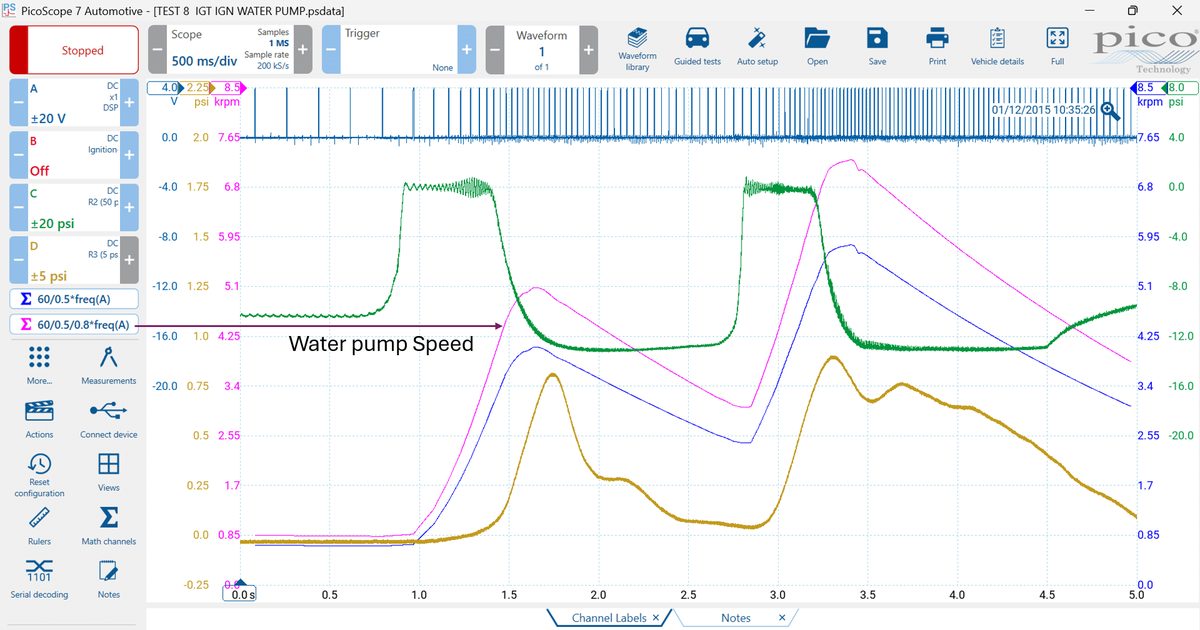Go to next waveform
The width and height of the screenshot is (1200, 630).
588,50
